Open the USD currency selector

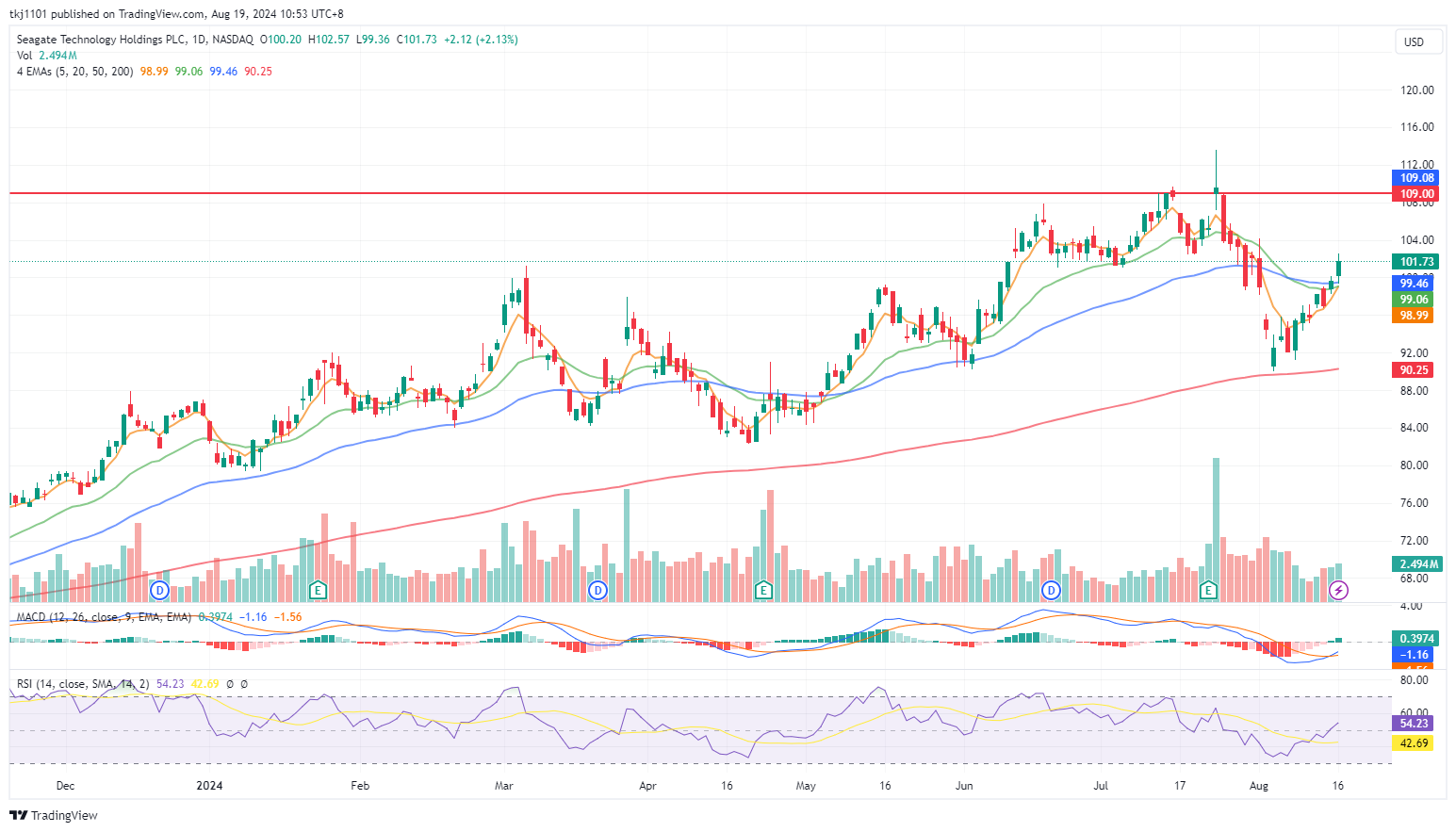click(1418, 41)
